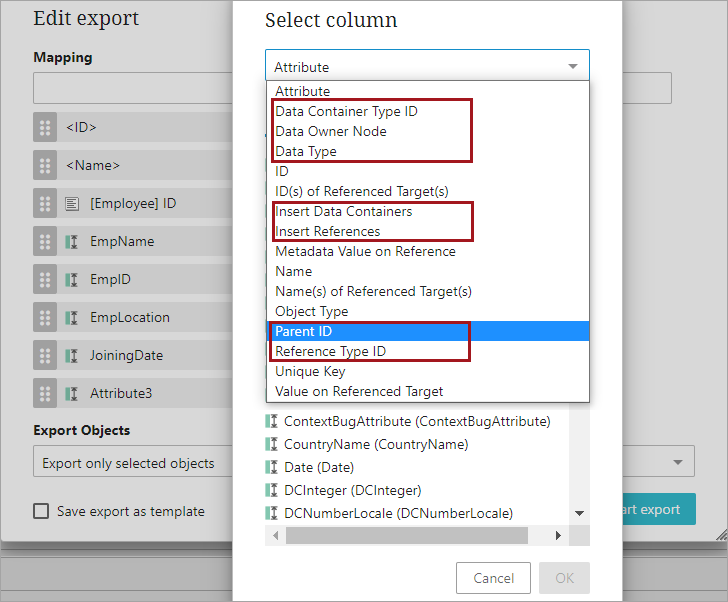Click the icon beside CountryName attribute
The height and width of the screenshot is (602, 728).
coord(271,444)
